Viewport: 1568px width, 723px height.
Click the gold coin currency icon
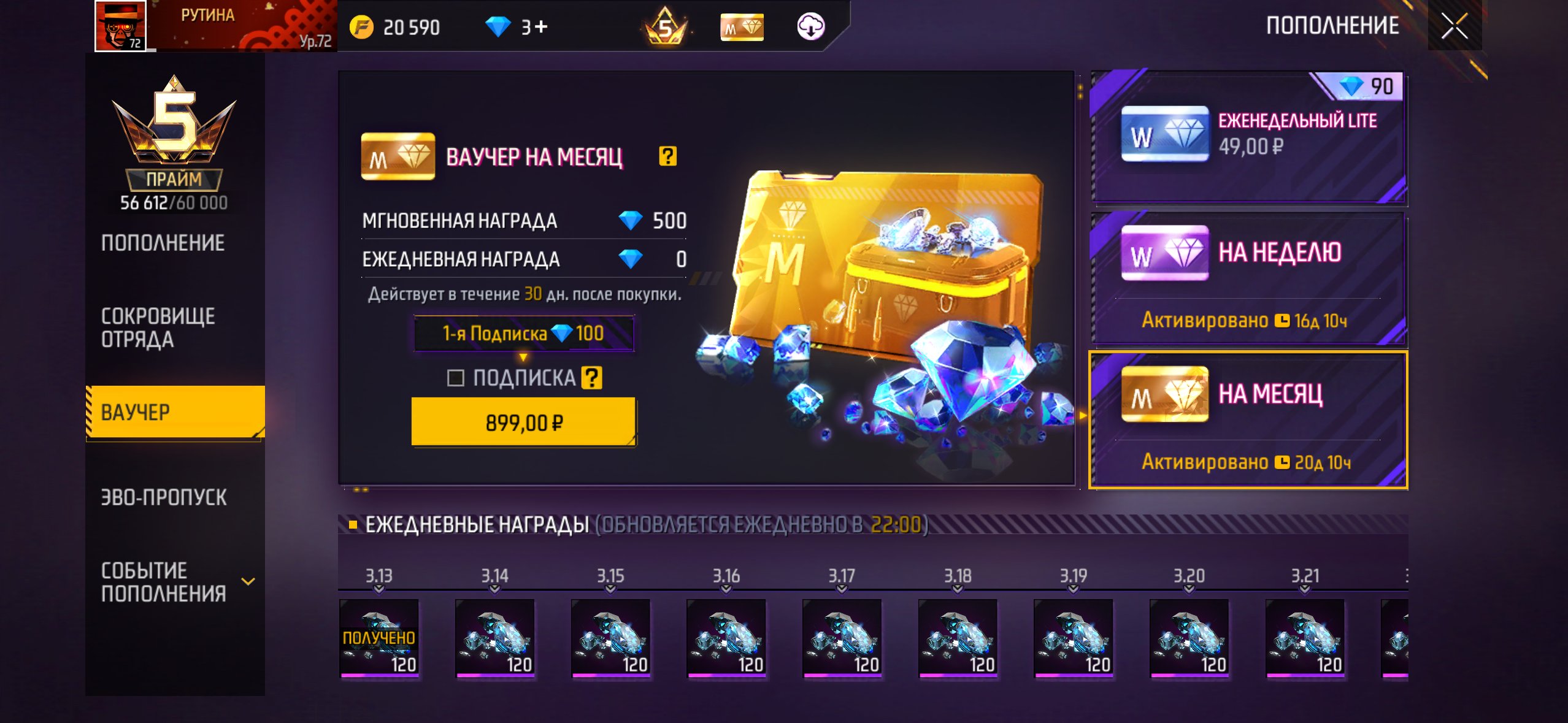361,28
